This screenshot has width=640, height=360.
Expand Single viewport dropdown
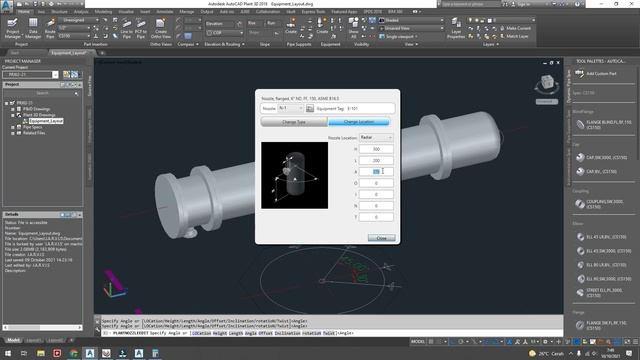click(398, 36)
